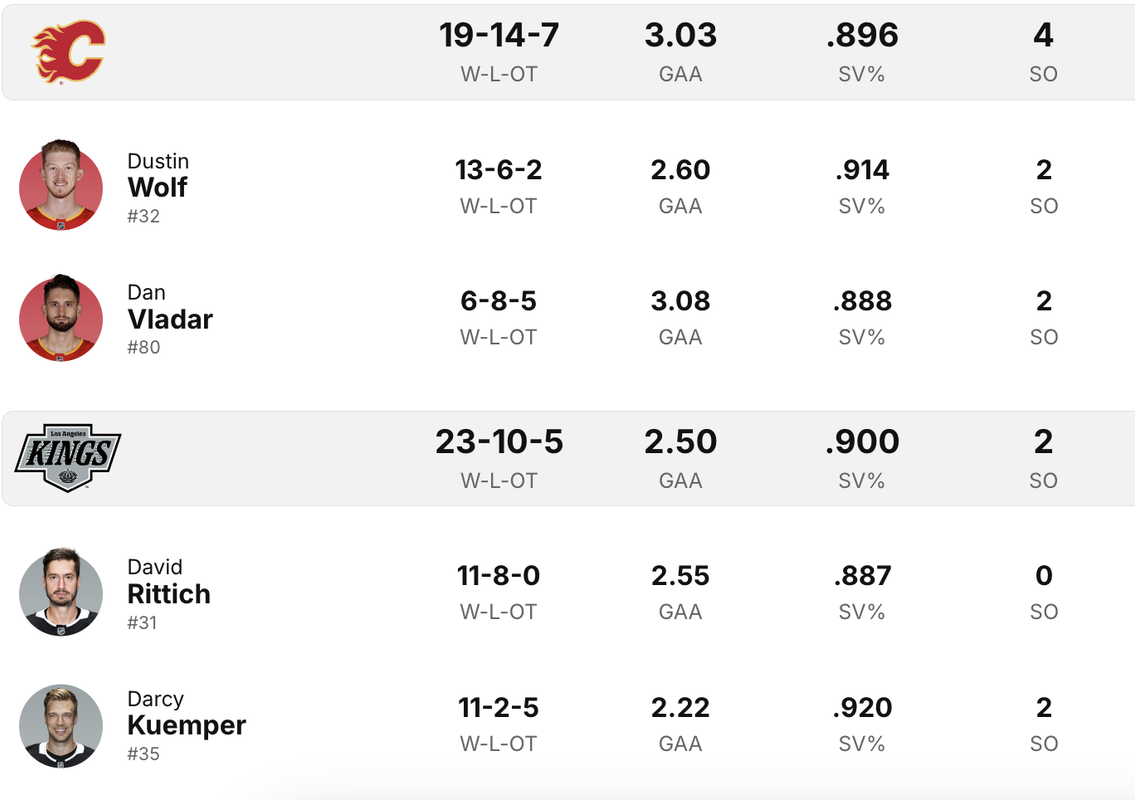Open Darcy Kuemper's headshot photo
1135x800 pixels.
(61, 725)
